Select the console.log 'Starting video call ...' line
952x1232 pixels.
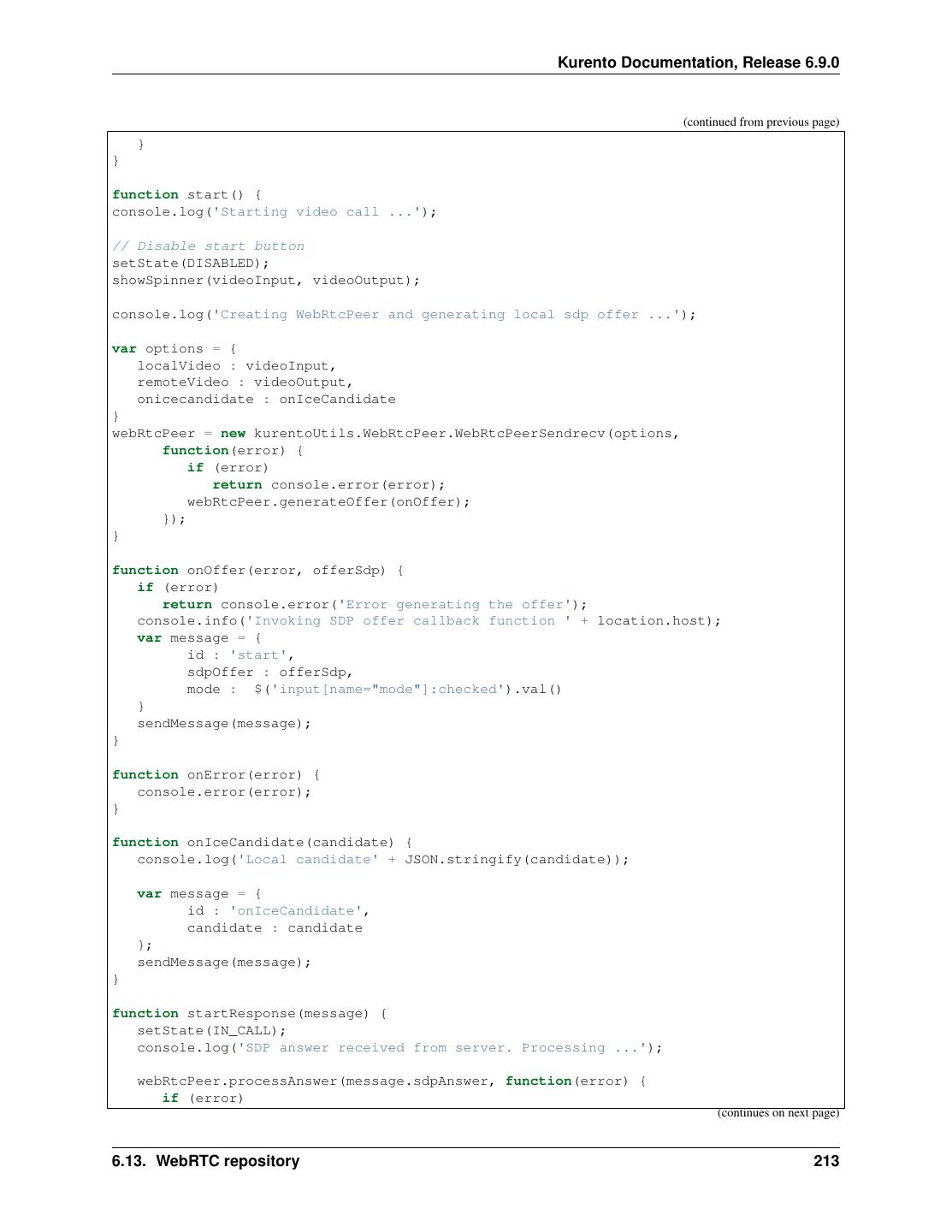[x=275, y=211]
